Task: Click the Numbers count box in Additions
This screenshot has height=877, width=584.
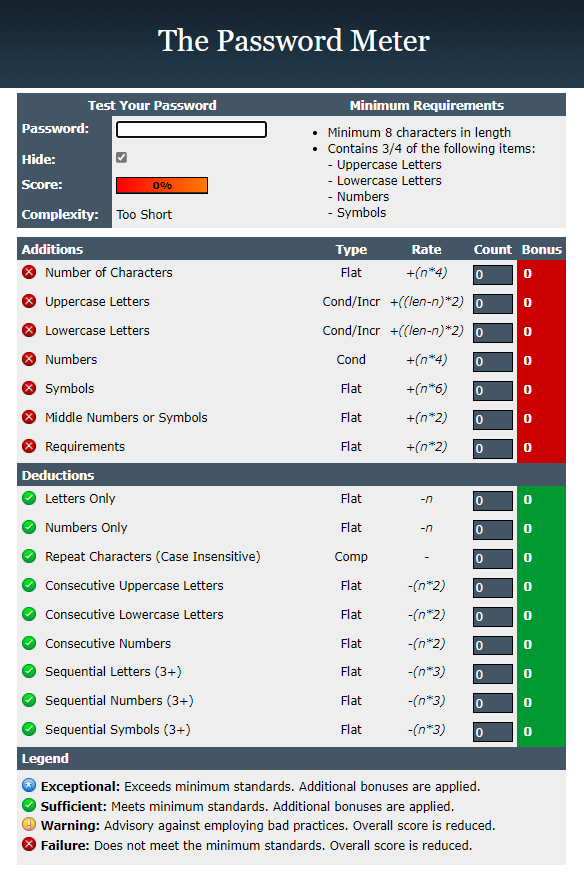Action: point(493,361)
